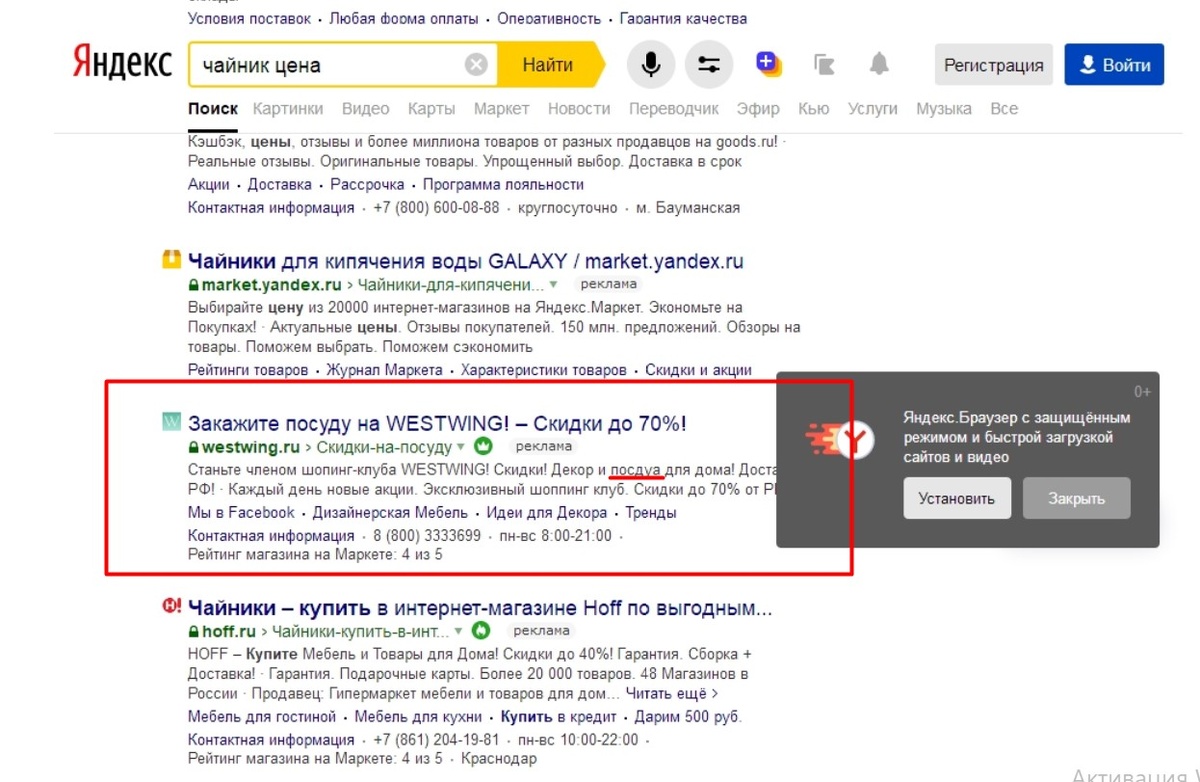Viewport: 1200px width, 782px height.
Task: Click the yellow Market favicon beside Чайники GALAXY
Action: 171,260
